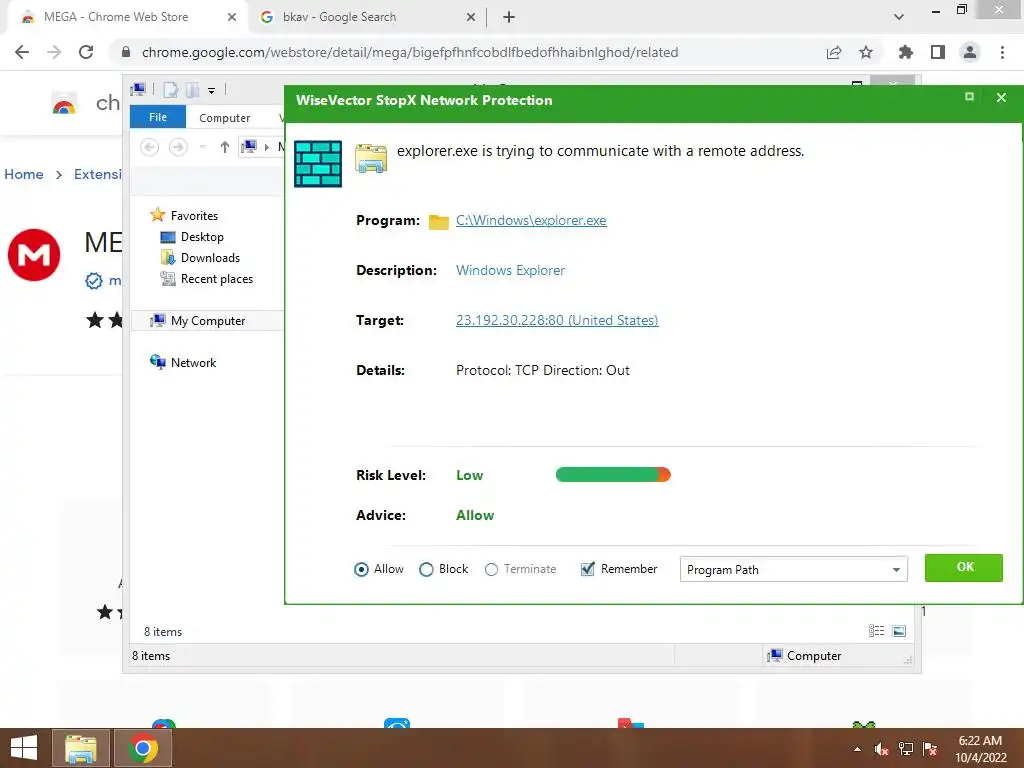Screen dimensions: 1024x768
Task: Open the C:\Windows\explorer.exe link
Action: tap(531, 220)
